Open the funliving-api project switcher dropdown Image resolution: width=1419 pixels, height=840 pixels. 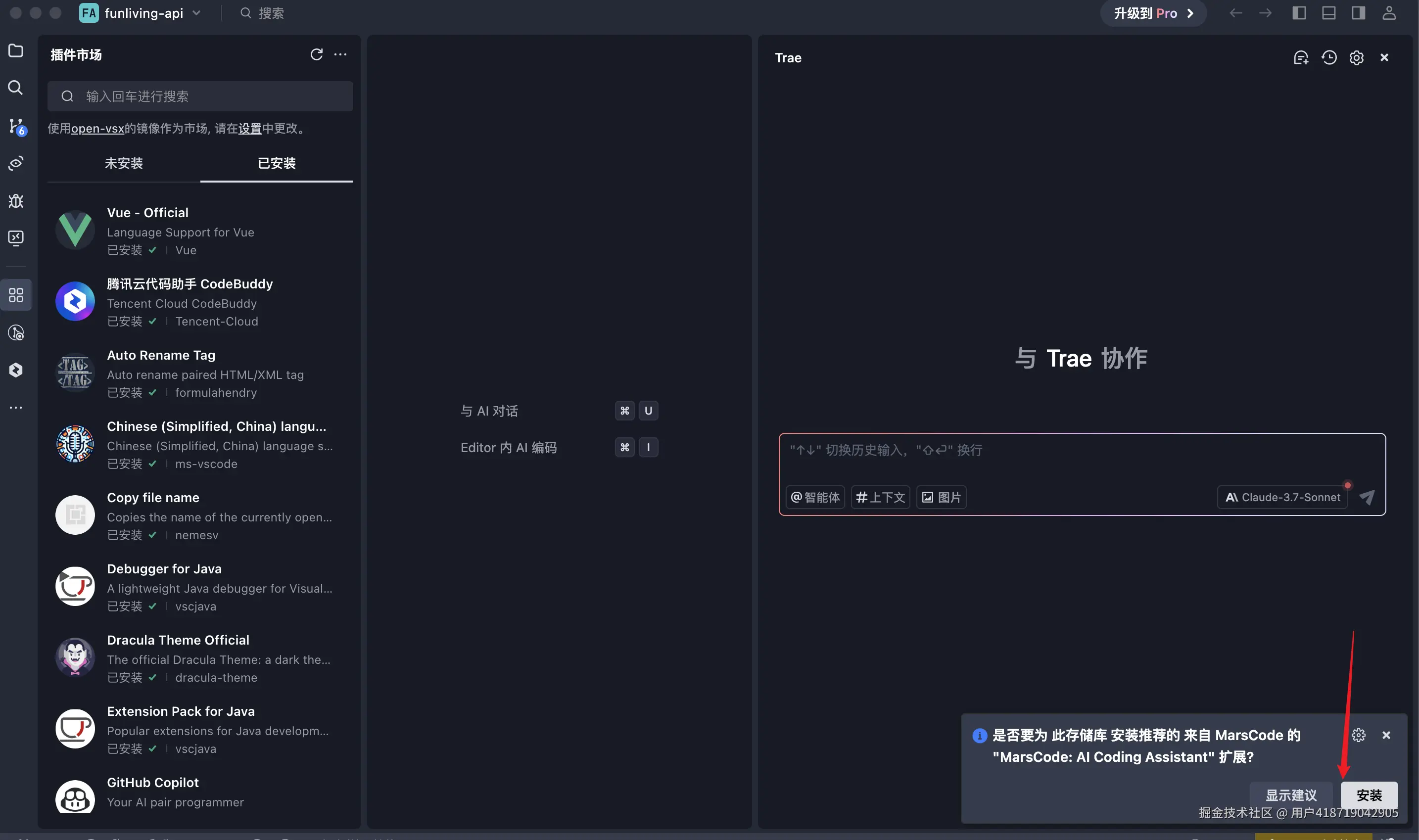196,12
